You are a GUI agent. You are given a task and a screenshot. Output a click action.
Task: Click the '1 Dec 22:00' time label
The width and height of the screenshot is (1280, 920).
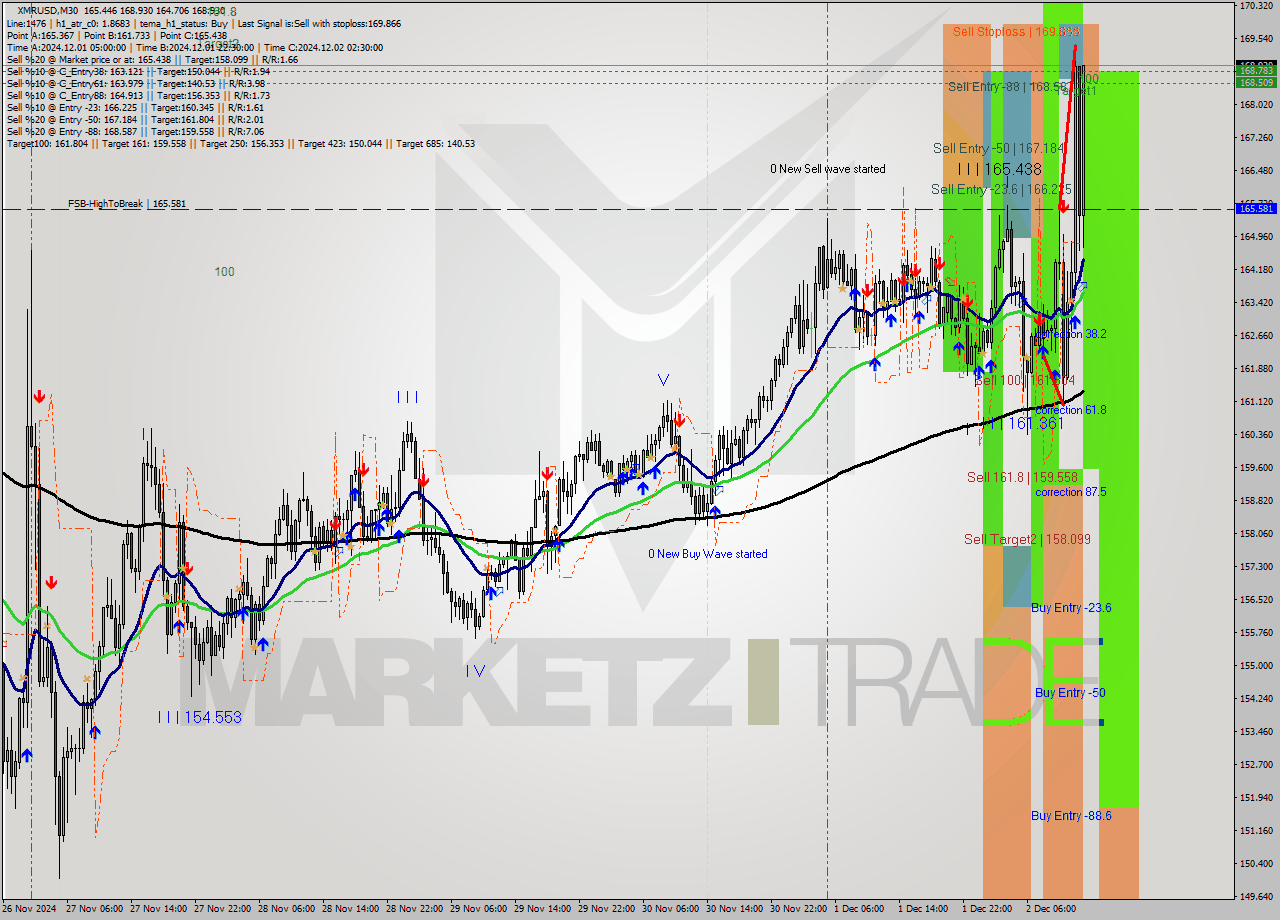(x=987, y=910)
